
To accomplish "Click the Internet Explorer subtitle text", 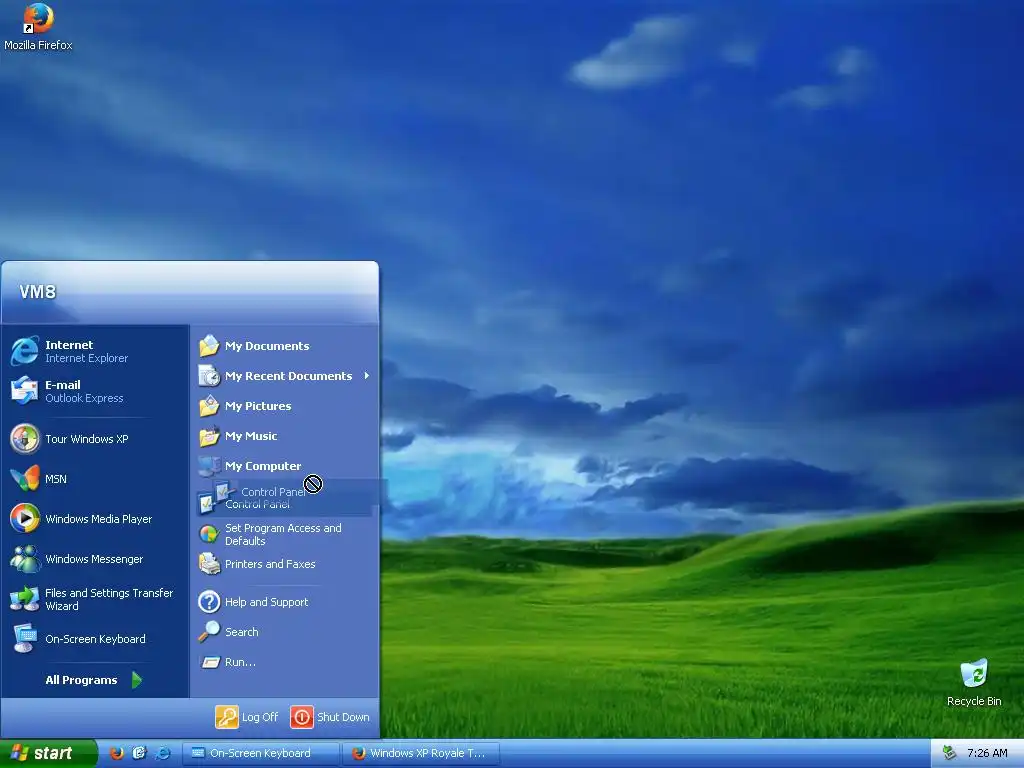I will 86,359.
